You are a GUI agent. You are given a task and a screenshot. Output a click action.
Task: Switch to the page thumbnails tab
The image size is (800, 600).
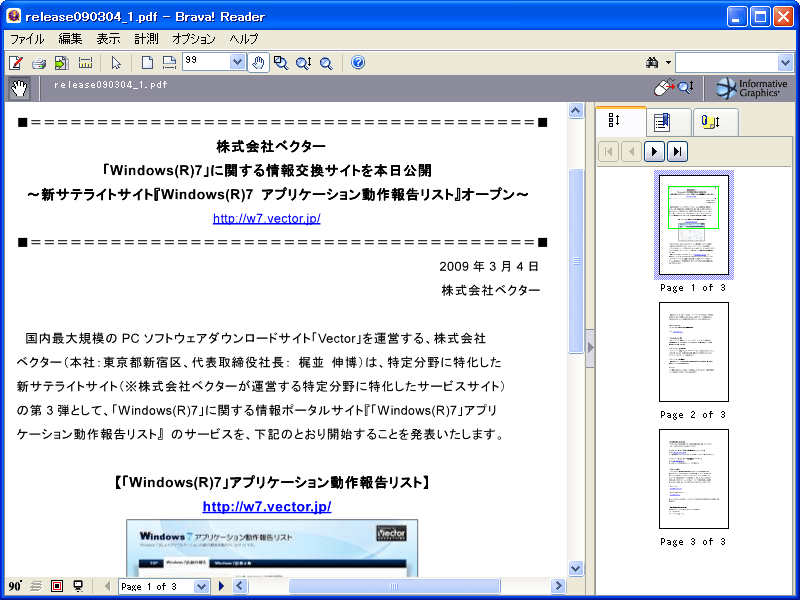[x=620, y=121]
